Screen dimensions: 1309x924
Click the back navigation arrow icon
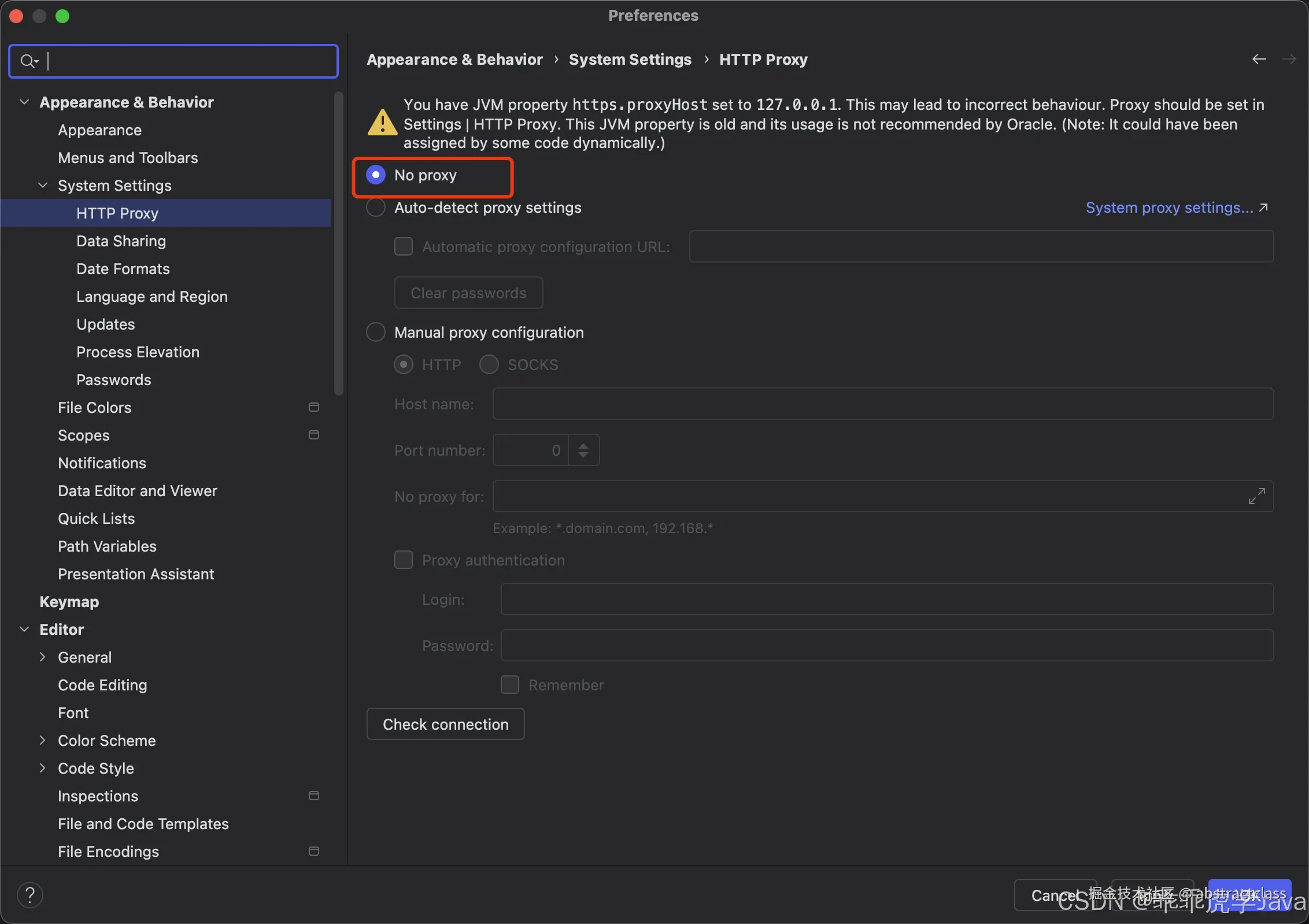pyautogui.click(x=1259, y=59)
